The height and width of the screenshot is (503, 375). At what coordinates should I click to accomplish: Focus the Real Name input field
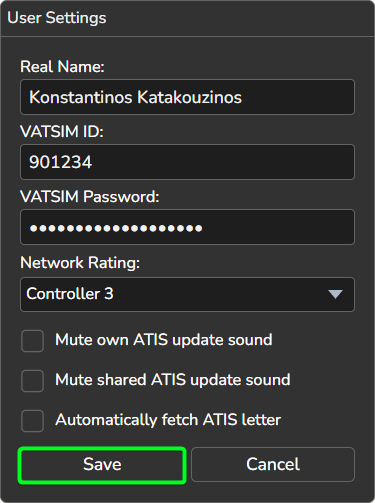click(187, 97)
